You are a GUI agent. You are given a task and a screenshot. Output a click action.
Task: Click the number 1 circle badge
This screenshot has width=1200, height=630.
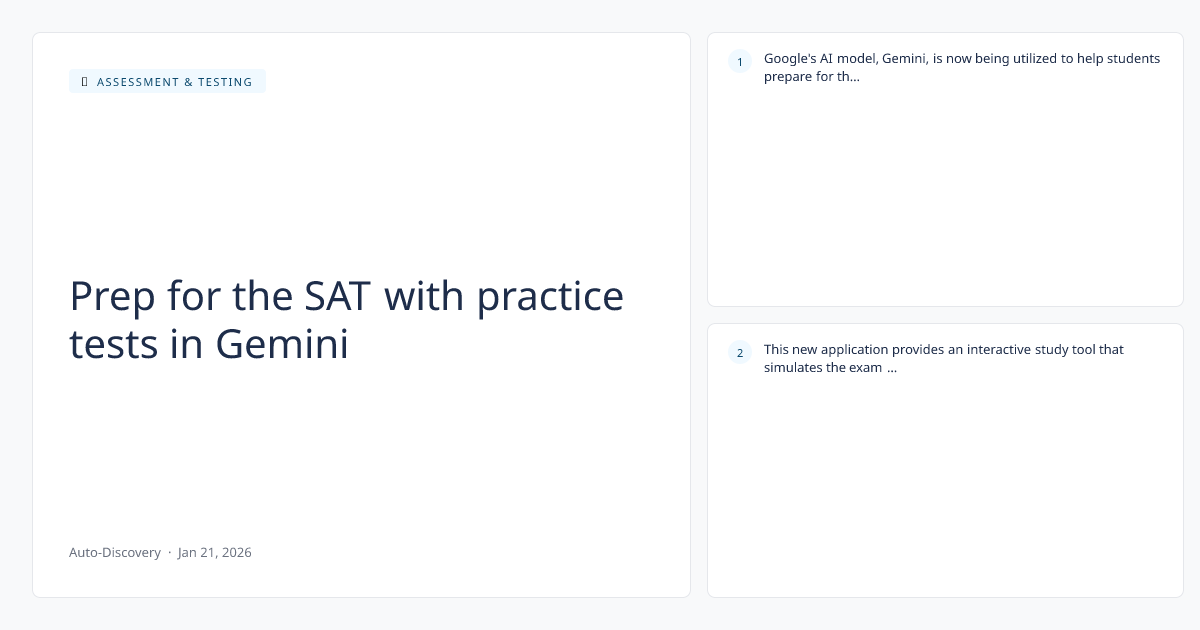[x=740, y=62]
